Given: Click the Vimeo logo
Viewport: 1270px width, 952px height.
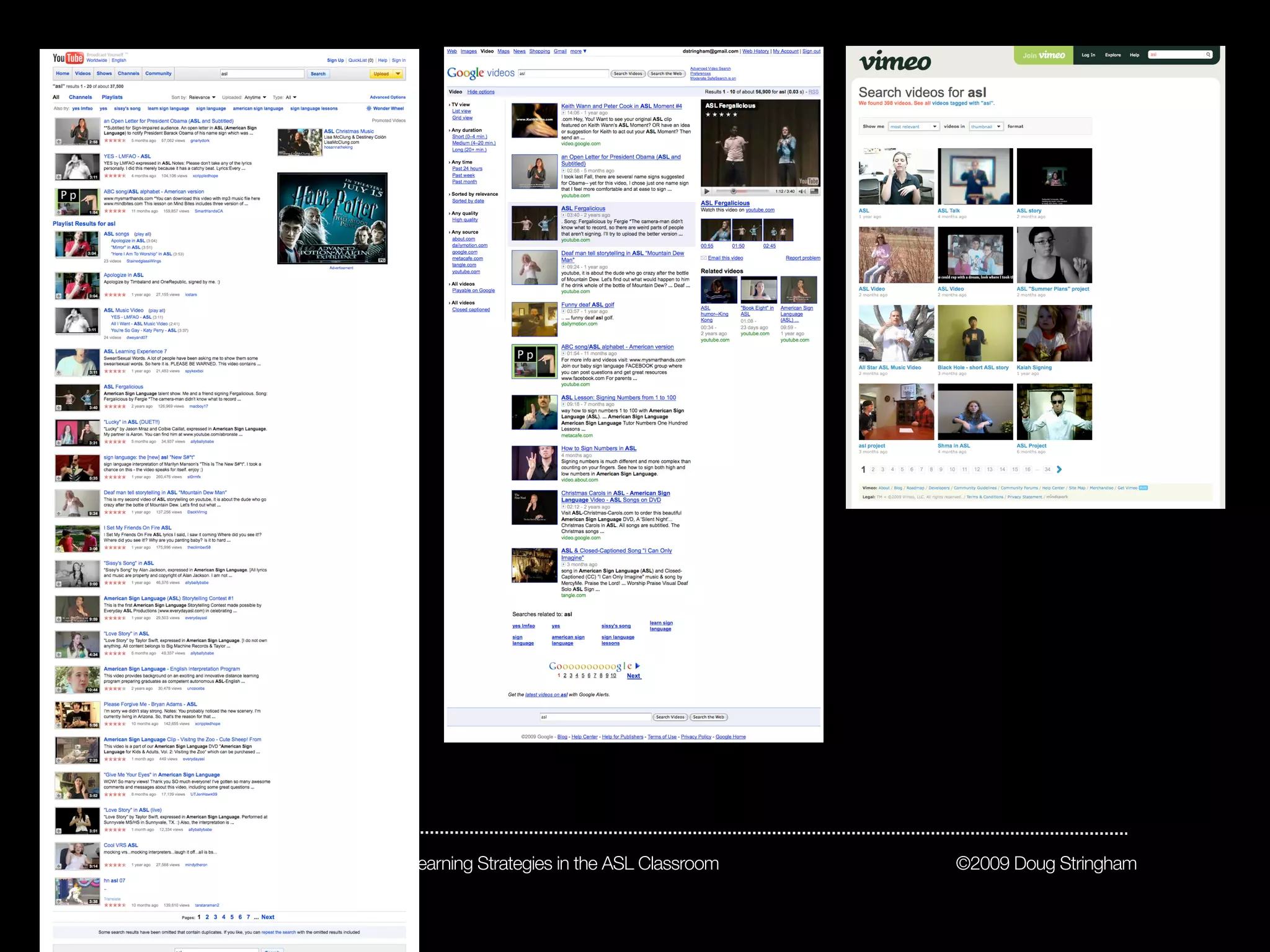Looking at the screenshot, I should coord(895,61).
